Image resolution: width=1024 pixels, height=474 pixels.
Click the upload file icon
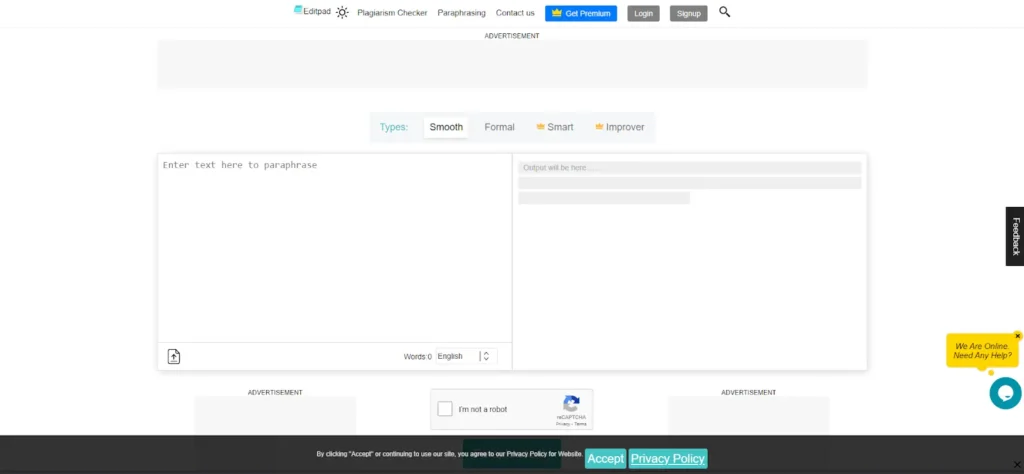pyautogui.click(x=174, y=356)
